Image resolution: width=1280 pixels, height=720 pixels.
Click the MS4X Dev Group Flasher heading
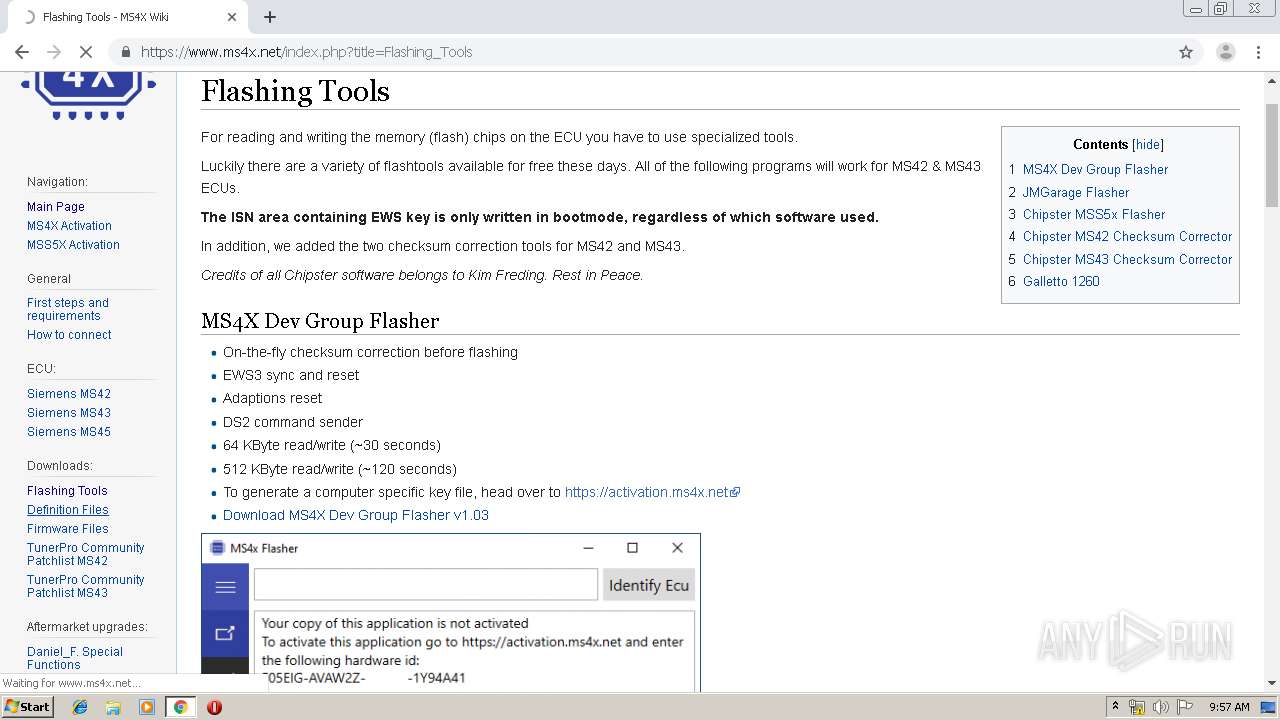320,321
